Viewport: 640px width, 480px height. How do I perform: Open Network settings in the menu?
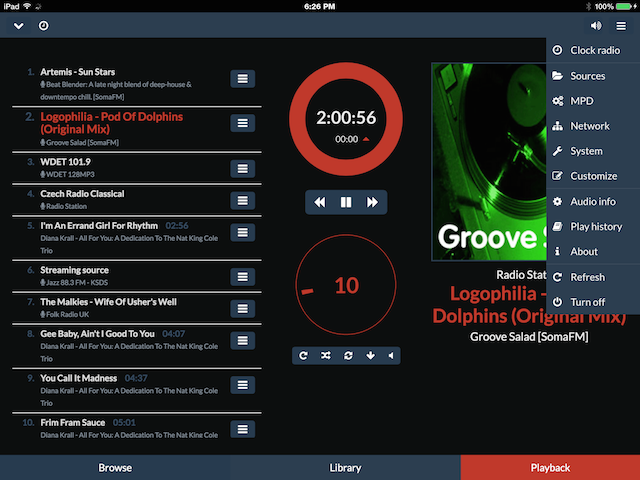point(593,126)
